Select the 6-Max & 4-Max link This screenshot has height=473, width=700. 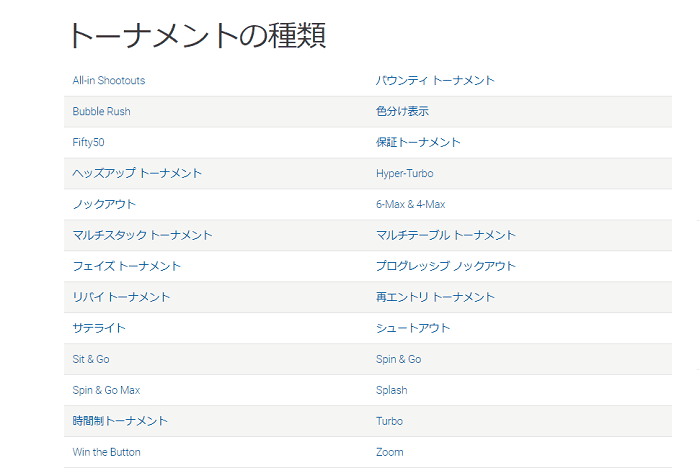coord(410,204)
